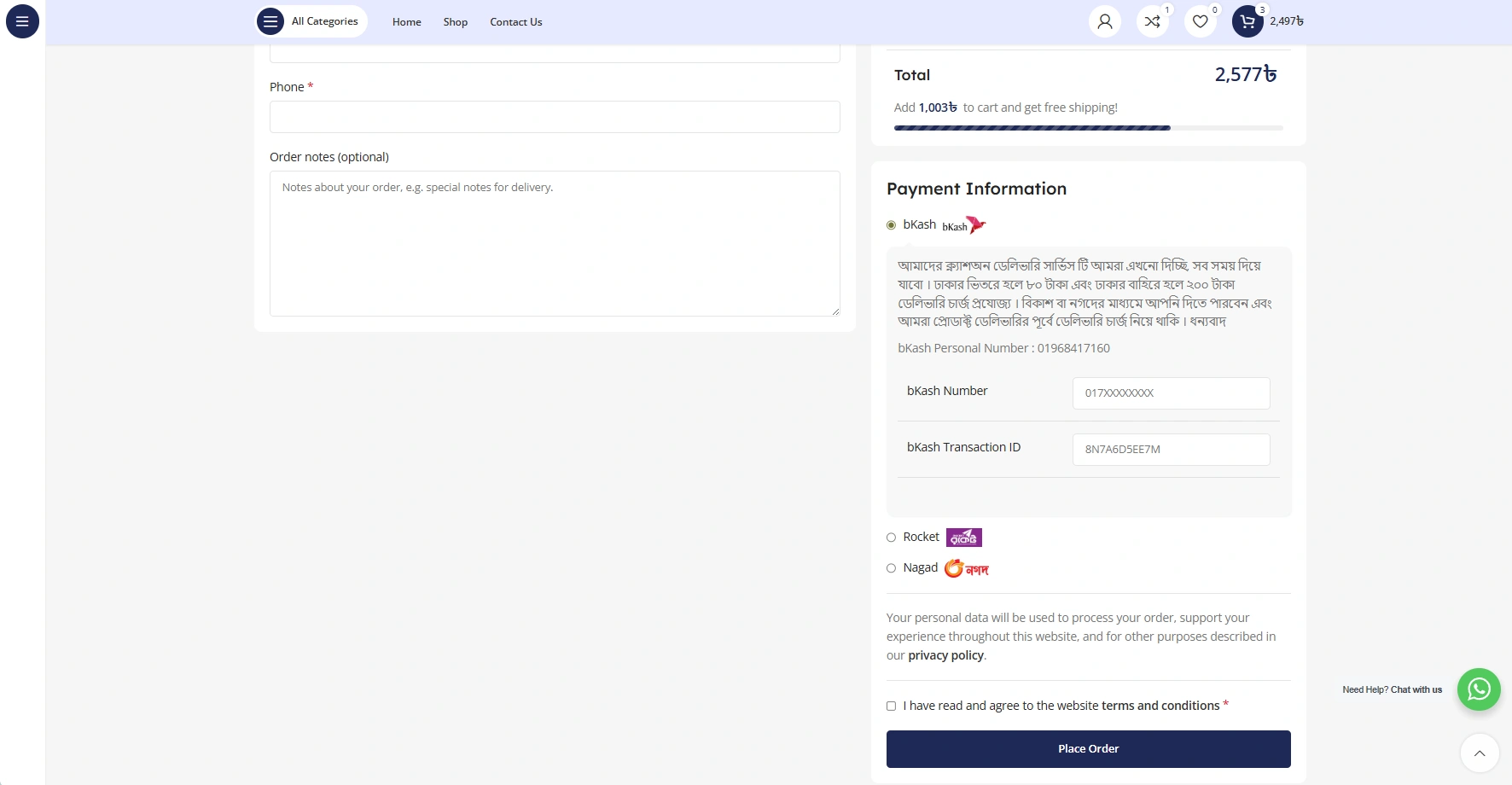The width and height of the screenshot is (1512, 785).
Task: Open the privacy policy link
Action: (945, 655)
